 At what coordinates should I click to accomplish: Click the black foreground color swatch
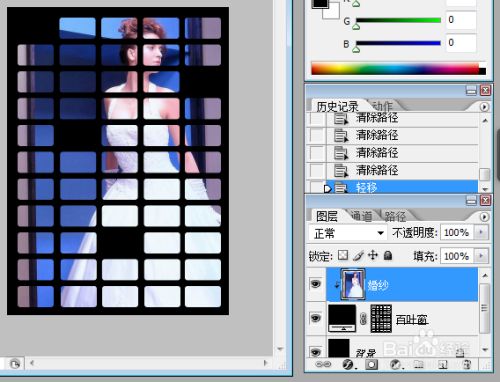tap(319, 3)
